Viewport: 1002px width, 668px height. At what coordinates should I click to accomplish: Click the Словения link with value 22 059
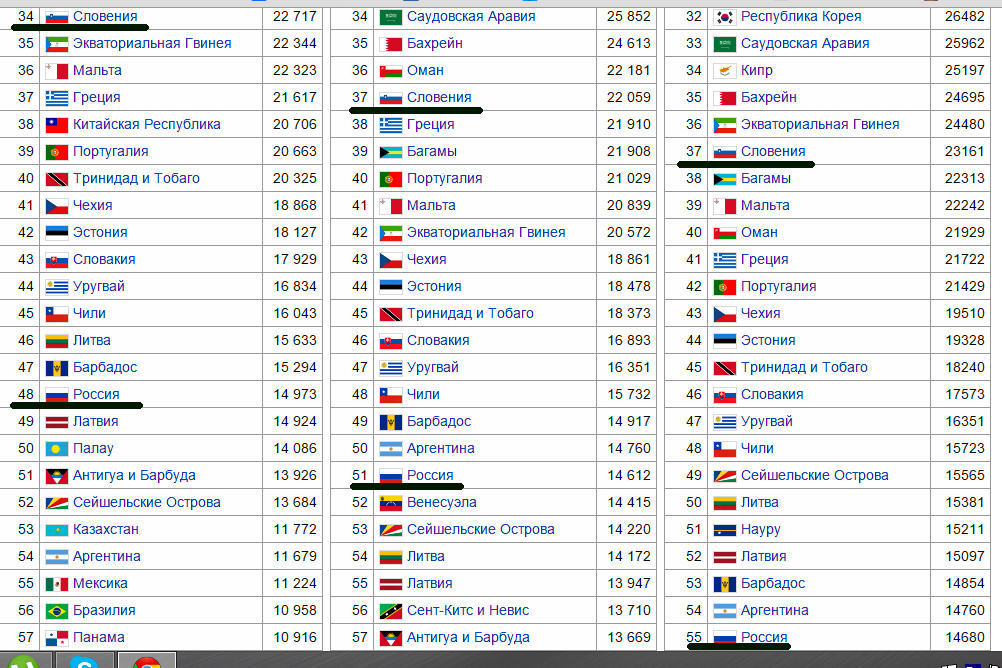439,98
